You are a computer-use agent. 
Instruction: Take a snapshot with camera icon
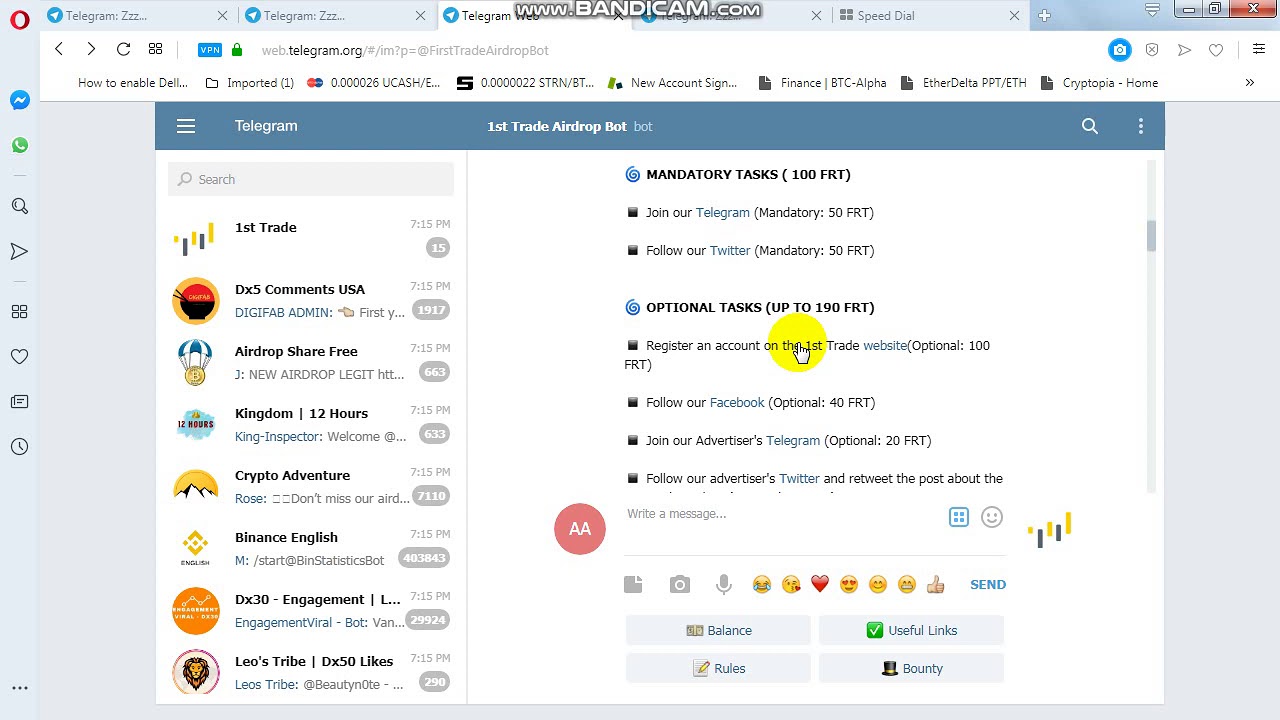[x=1120, y=50]
